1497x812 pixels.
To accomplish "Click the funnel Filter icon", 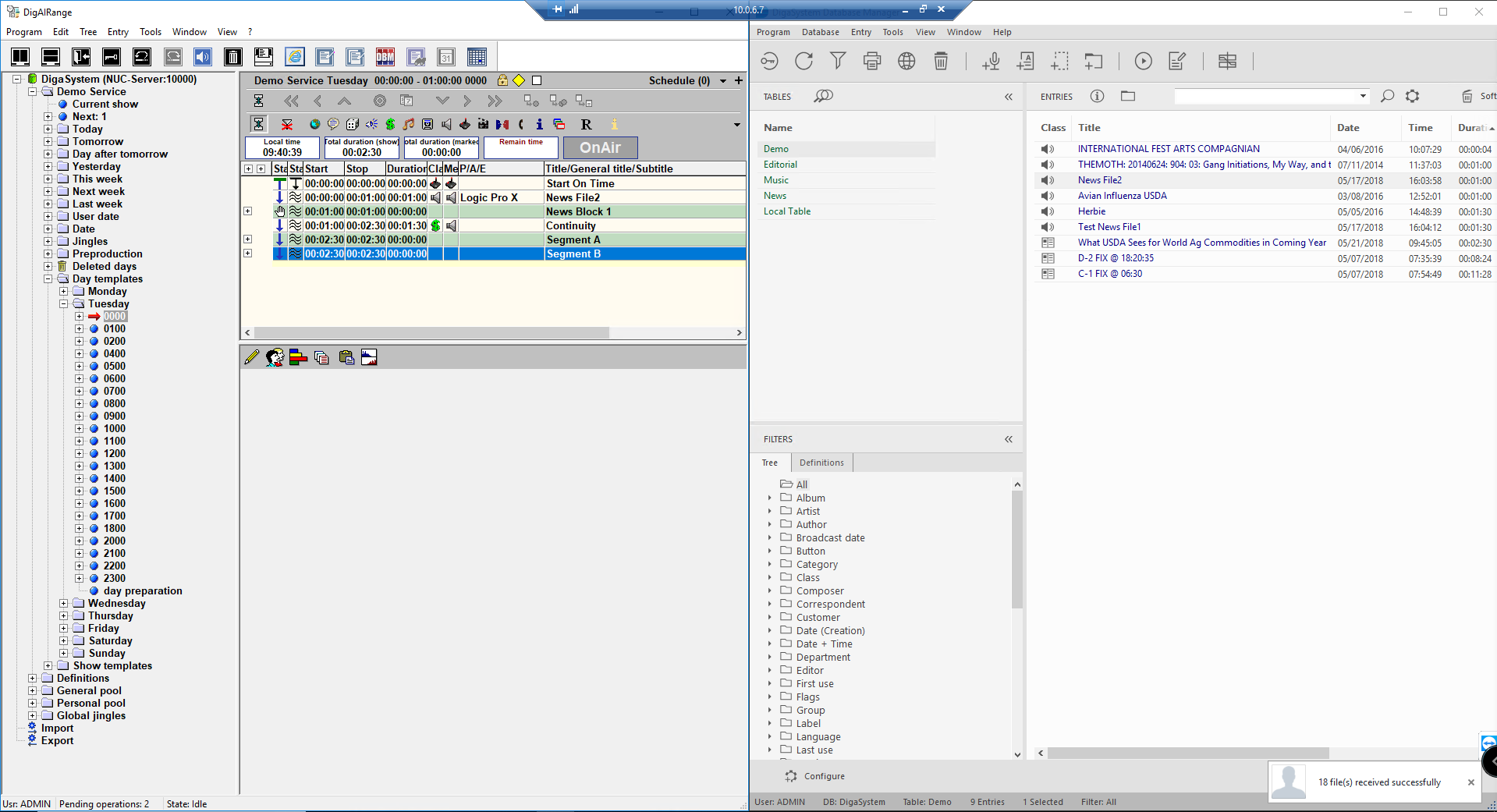I will (x=838, y=61).
